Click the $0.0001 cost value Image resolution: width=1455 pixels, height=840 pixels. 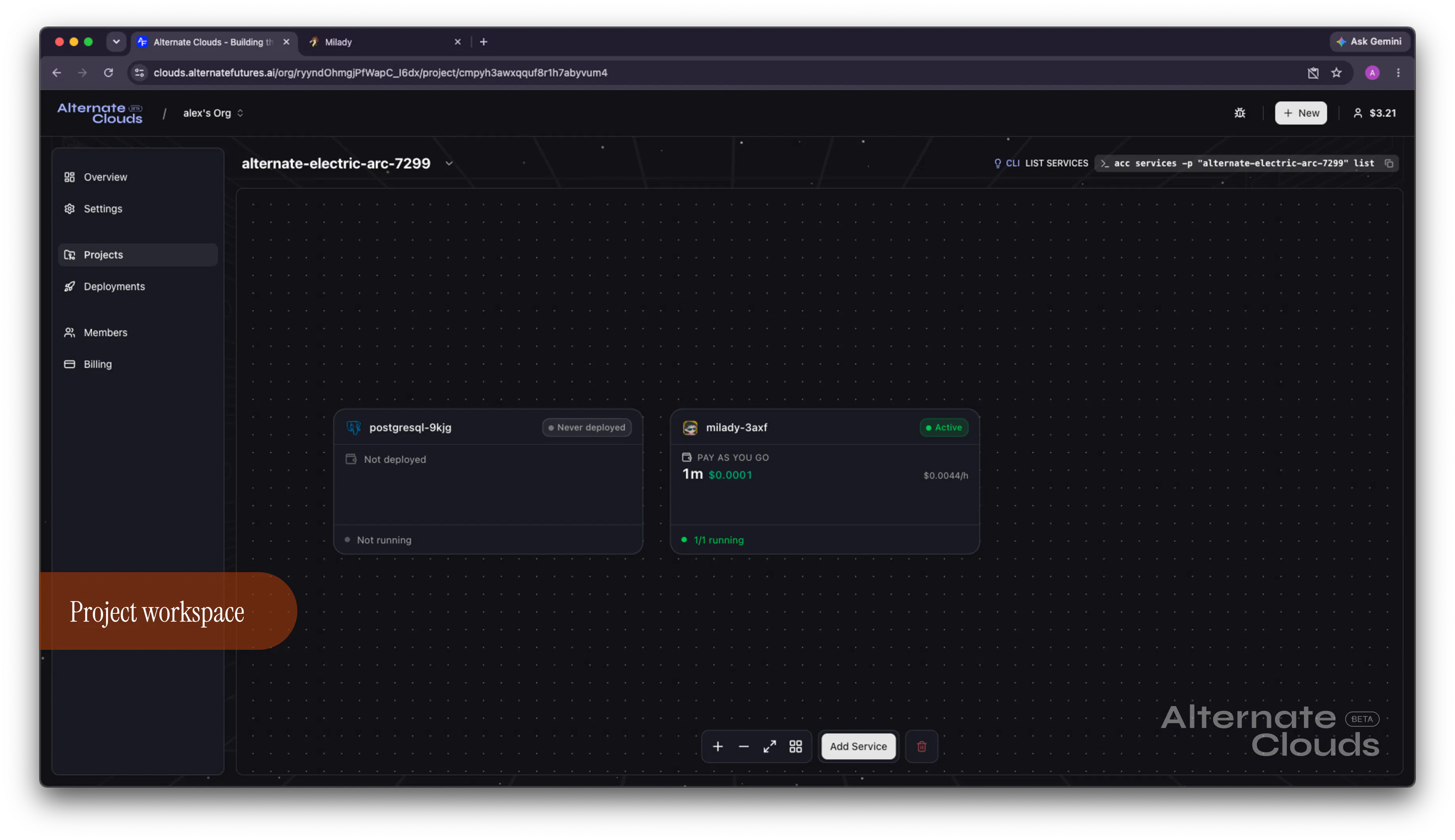click(730, 475)
